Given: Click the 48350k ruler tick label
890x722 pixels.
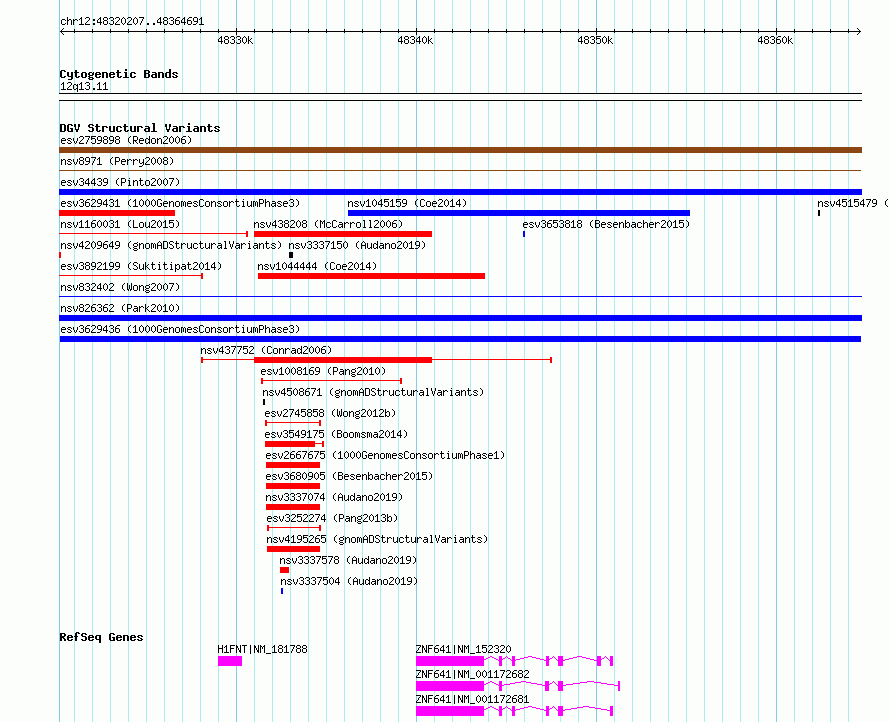Looking at the screenshot, I should 595,41.
